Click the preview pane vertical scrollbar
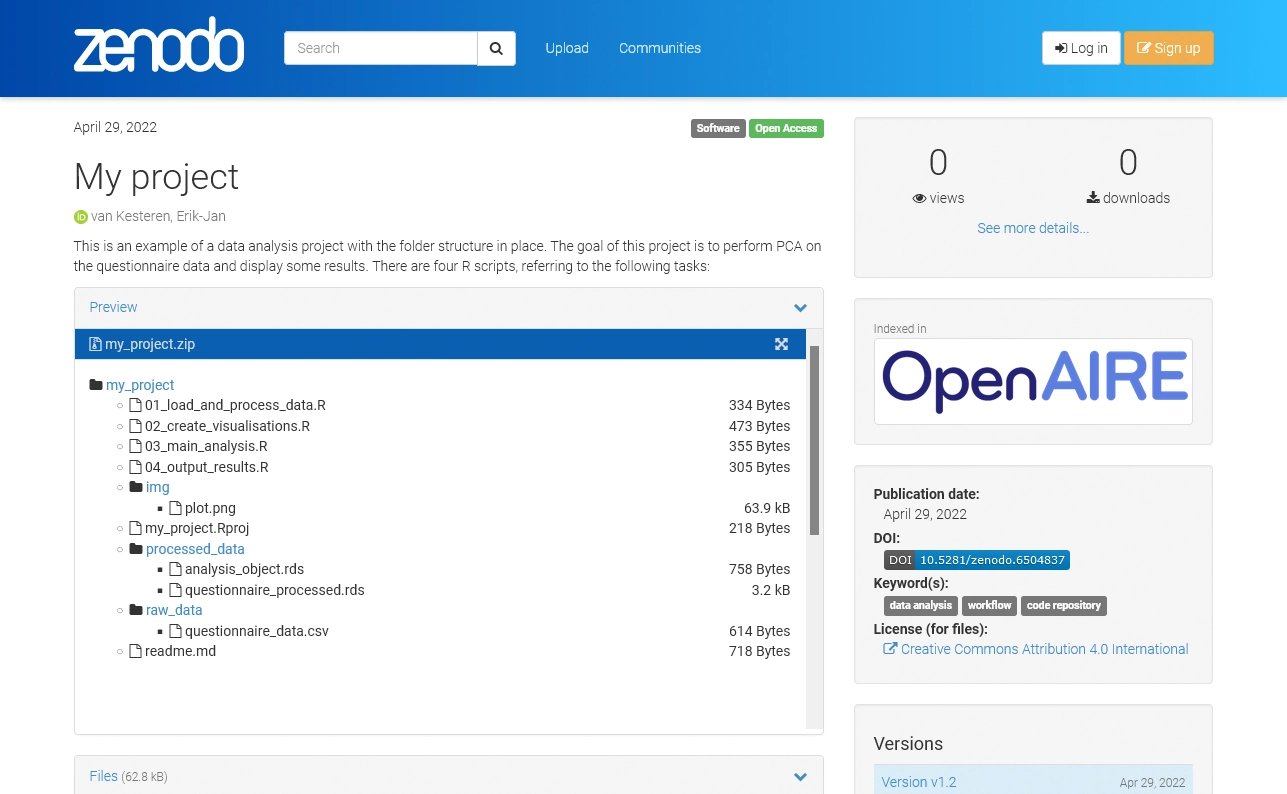Image resolution: width=1287 pixels, height=794 pixels. click(814, 440)
